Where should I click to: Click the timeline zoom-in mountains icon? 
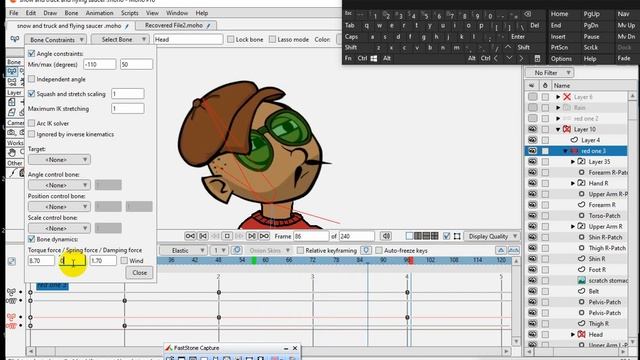[513, 250]
